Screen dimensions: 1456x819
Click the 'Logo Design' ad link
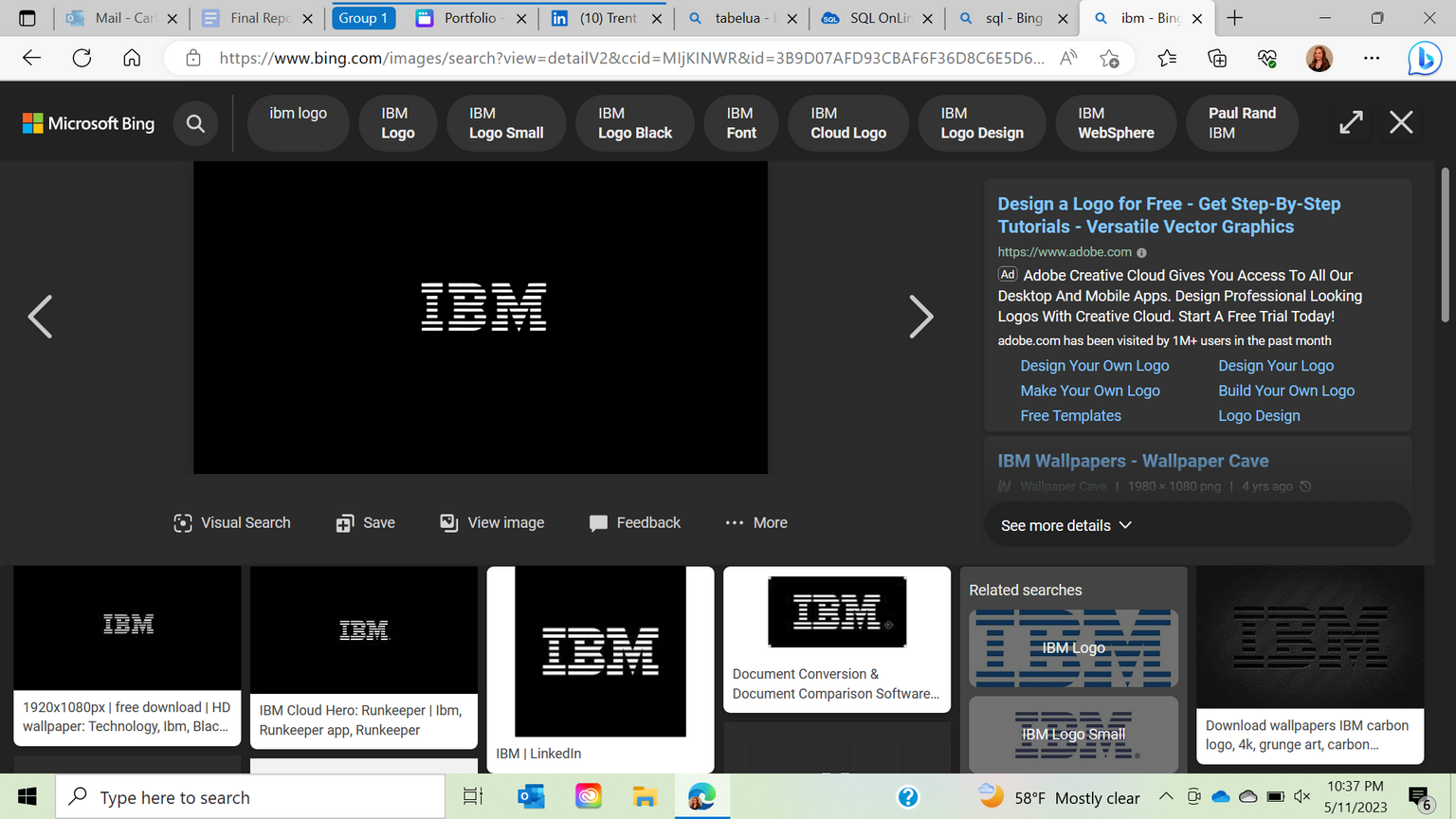[x=1259, y=415]
